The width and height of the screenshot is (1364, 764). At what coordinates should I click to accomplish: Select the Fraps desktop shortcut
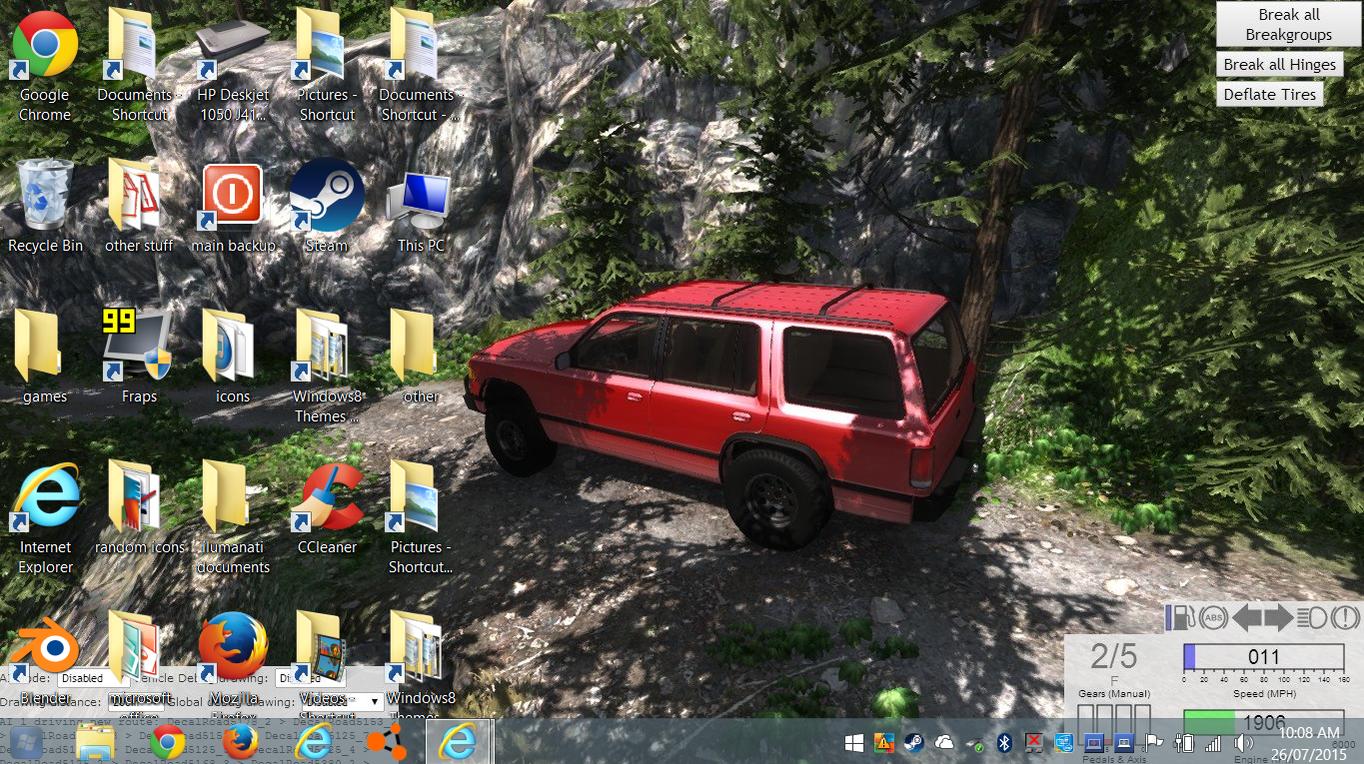139,356
